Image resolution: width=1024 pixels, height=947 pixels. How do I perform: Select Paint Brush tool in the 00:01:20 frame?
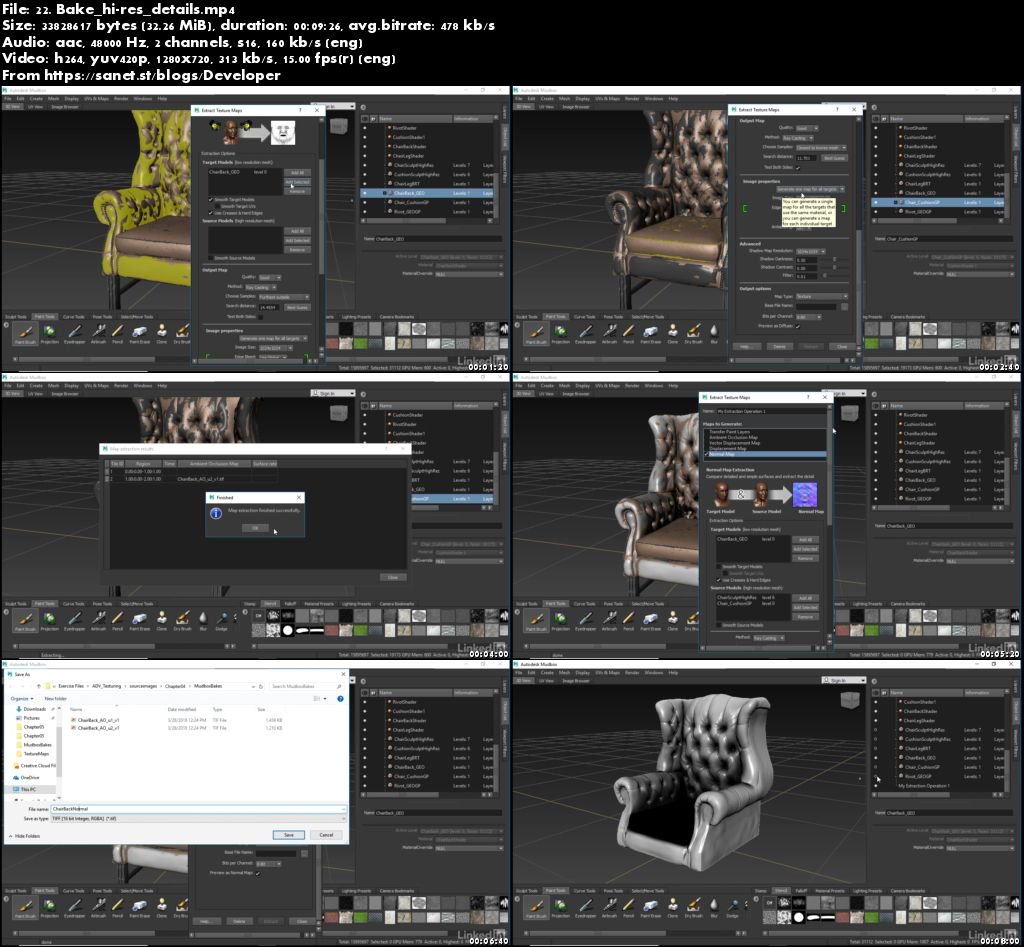(x=25, y=333)
